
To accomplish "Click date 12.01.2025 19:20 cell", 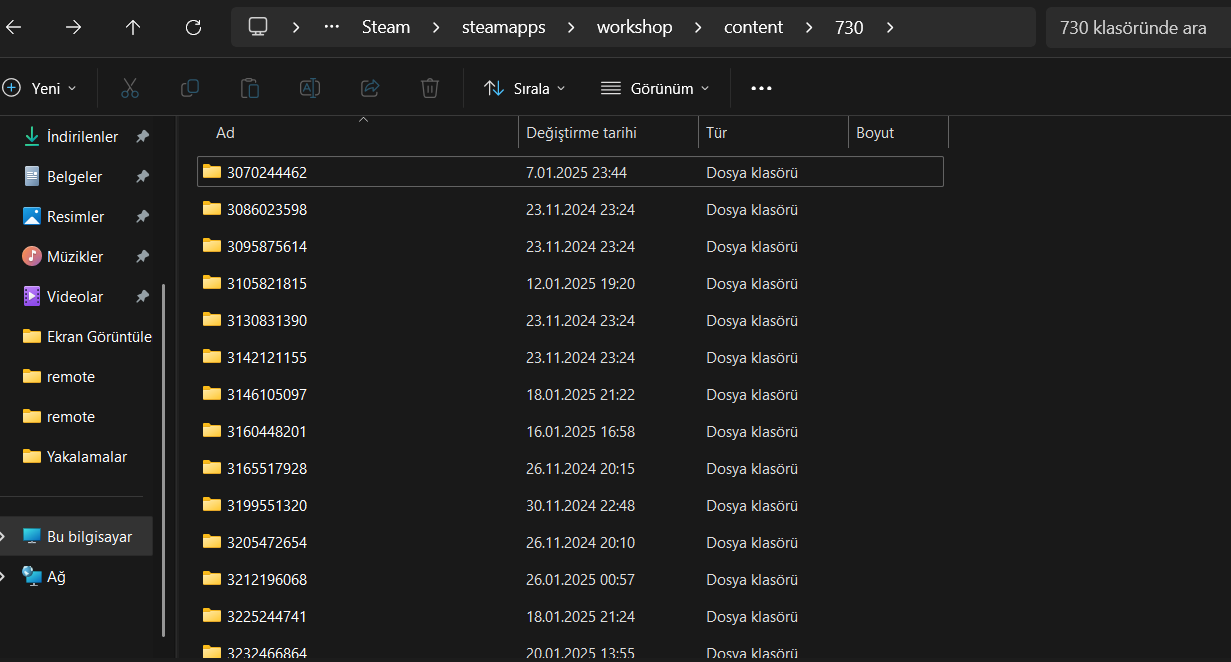I will pyautogui.click(x=580, y=283).
